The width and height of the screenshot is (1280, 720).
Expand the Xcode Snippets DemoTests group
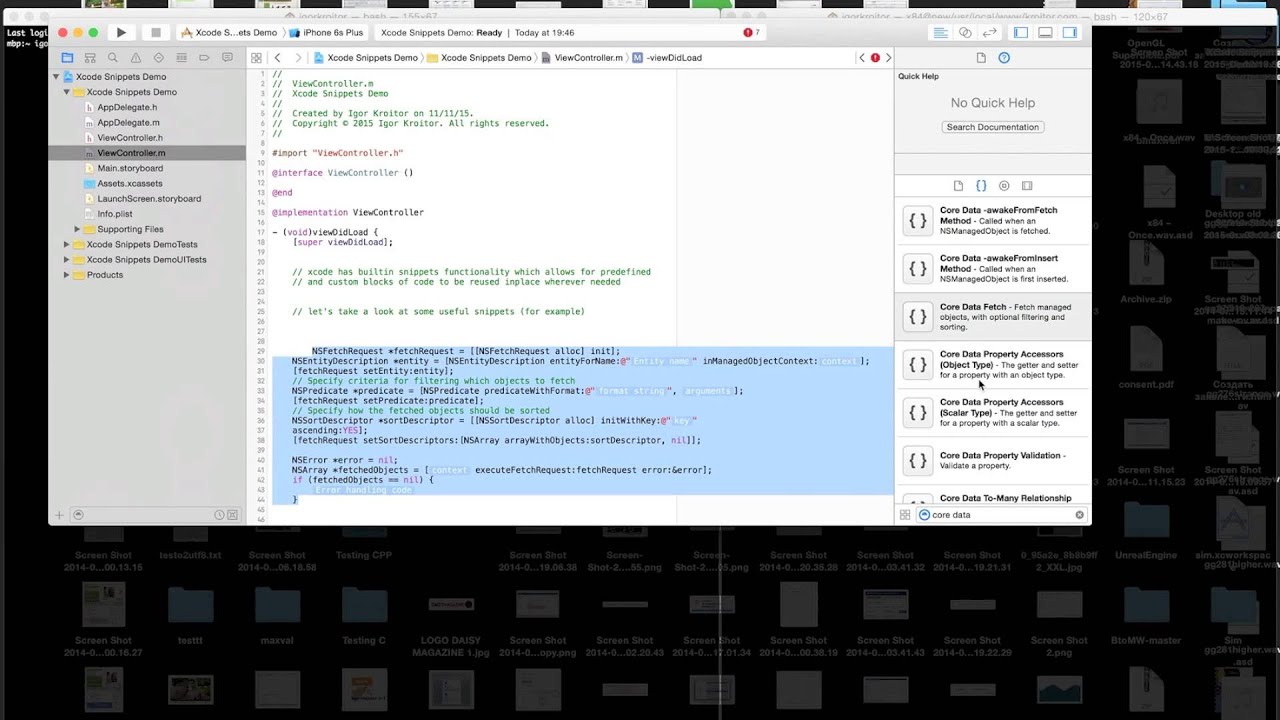66,244
